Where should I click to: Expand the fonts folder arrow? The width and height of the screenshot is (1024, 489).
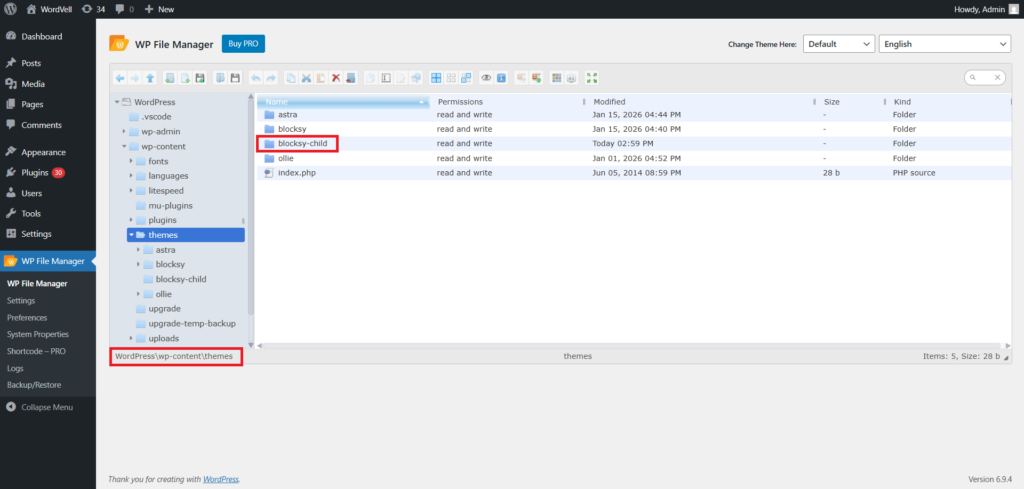point(131,161)
